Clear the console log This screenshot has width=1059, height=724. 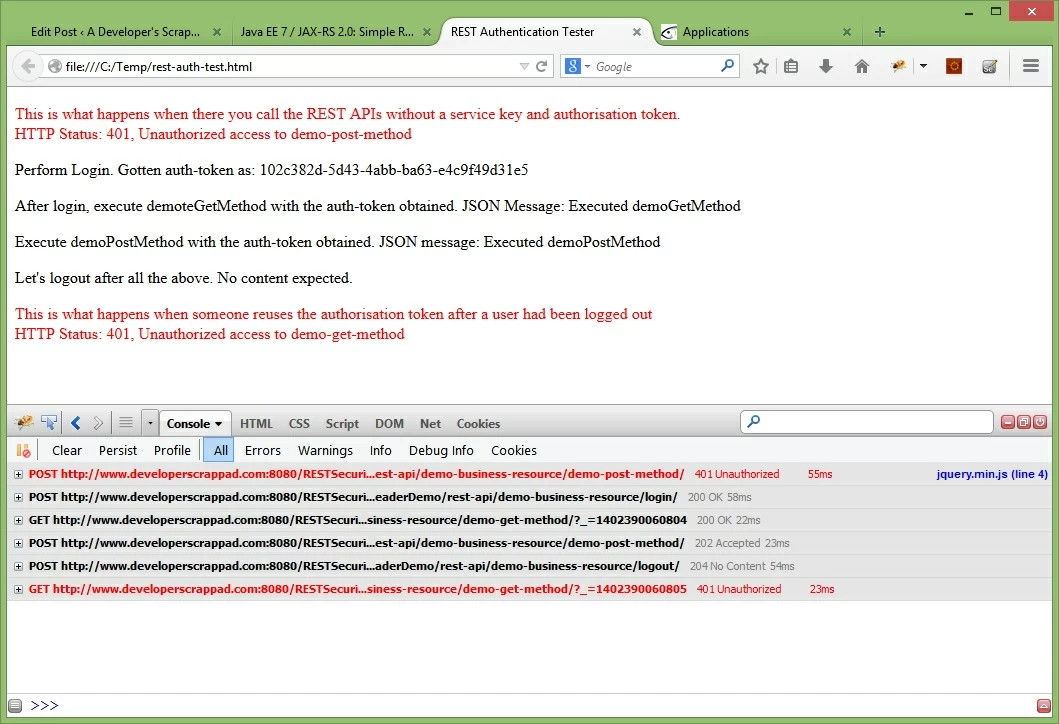point(67,450)
